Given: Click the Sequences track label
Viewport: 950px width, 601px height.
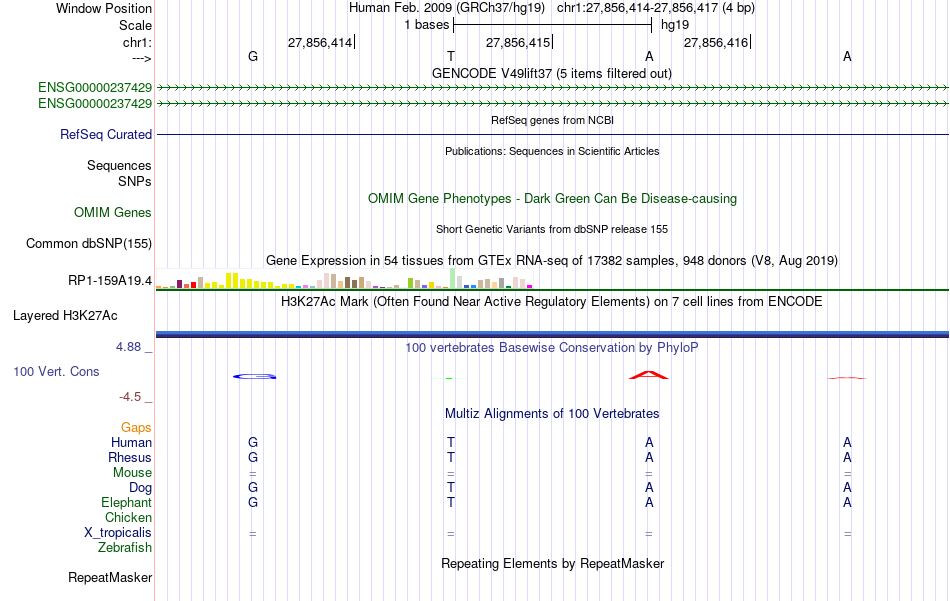Looking at the screenshot, I should pyautogui.click(x=119, y=165).
